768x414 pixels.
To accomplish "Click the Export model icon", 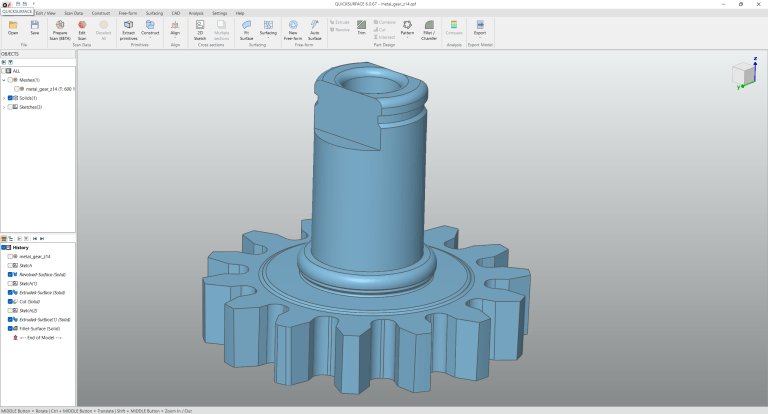I will 480,24.
